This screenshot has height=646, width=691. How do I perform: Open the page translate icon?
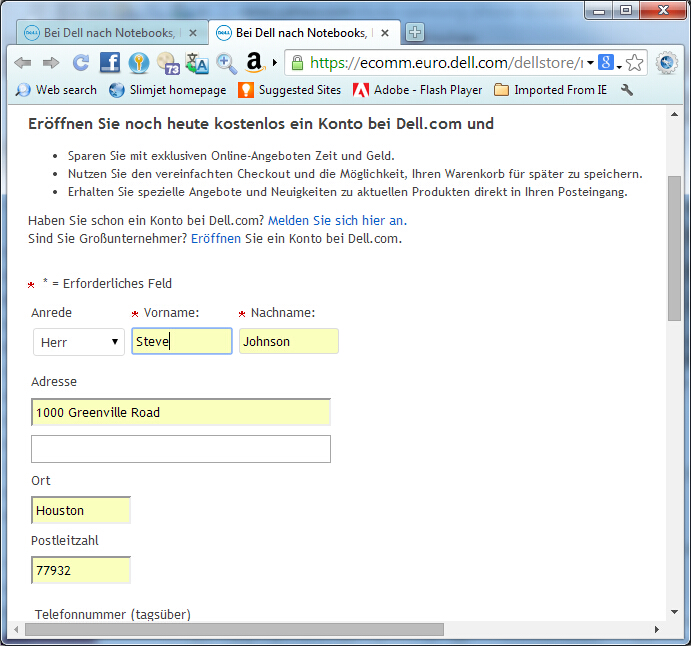[197, 63]
